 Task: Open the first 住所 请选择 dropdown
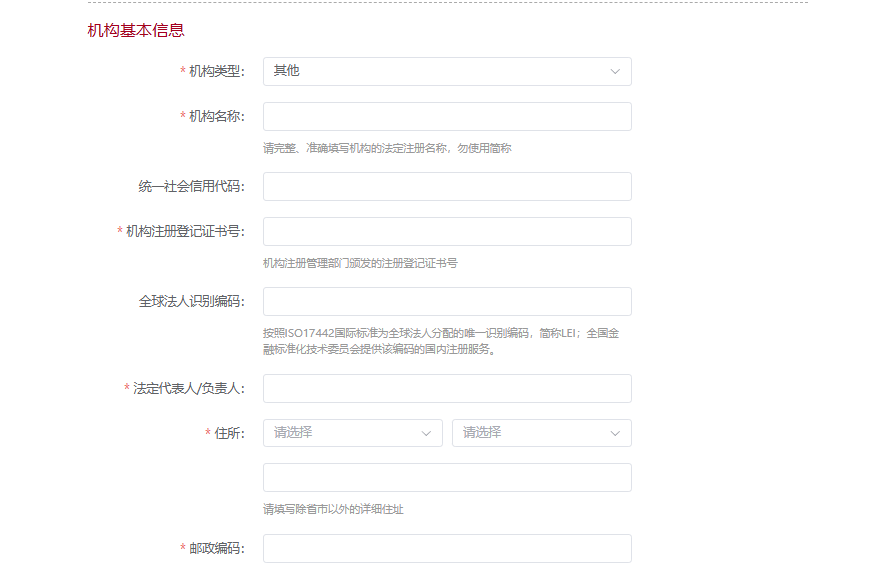pos(353,433)
